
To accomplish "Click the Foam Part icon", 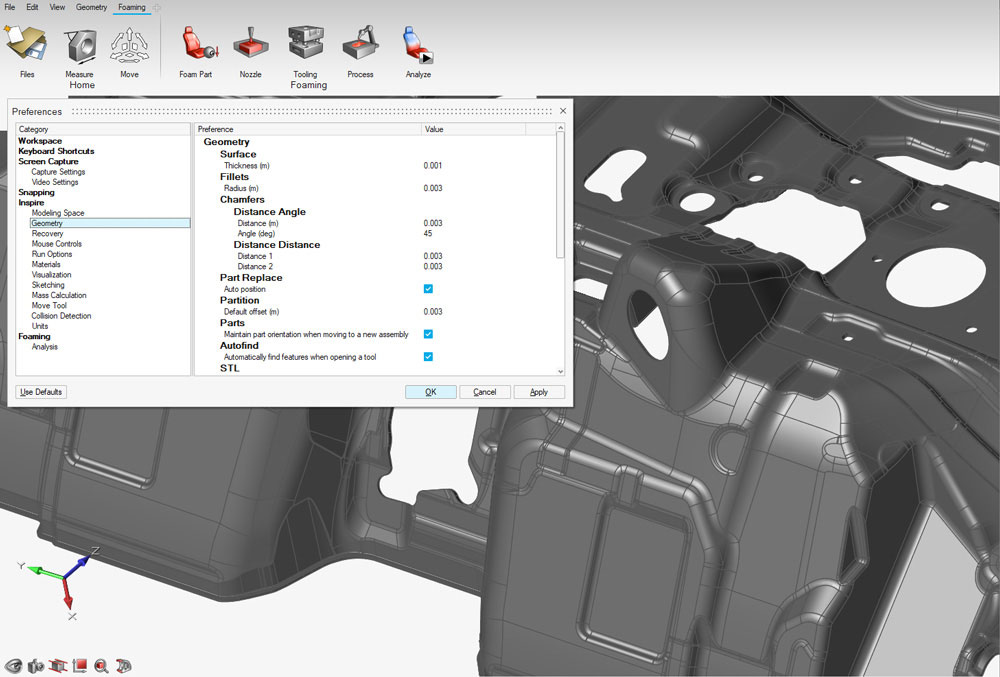I will 195,47.
